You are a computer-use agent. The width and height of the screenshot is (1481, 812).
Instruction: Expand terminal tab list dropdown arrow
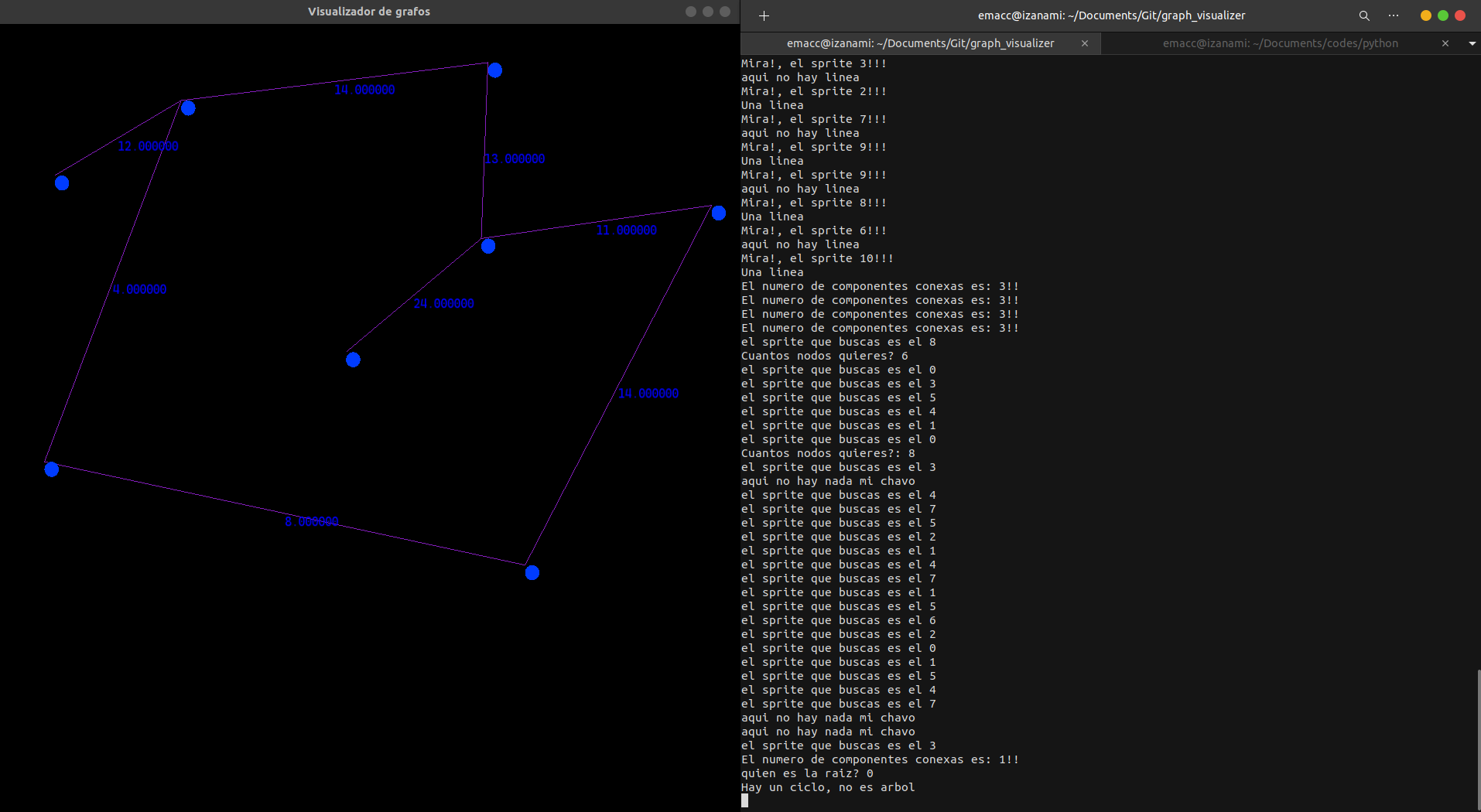coord(1472,43)
